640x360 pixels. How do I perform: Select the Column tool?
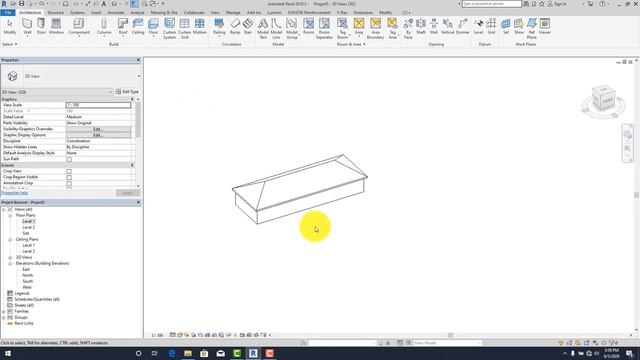tap(104, 27)
